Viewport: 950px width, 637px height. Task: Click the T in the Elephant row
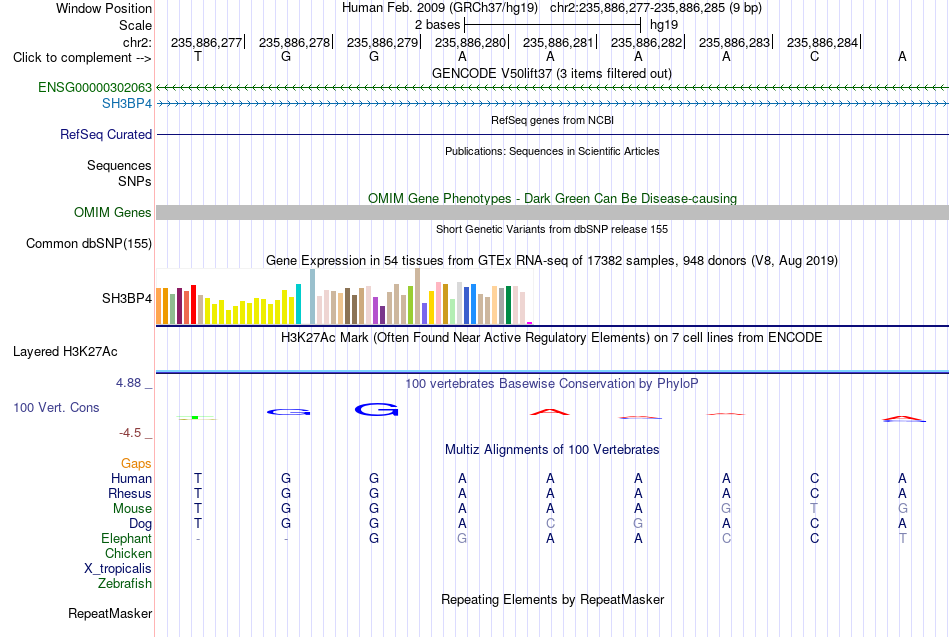point(902,538)
